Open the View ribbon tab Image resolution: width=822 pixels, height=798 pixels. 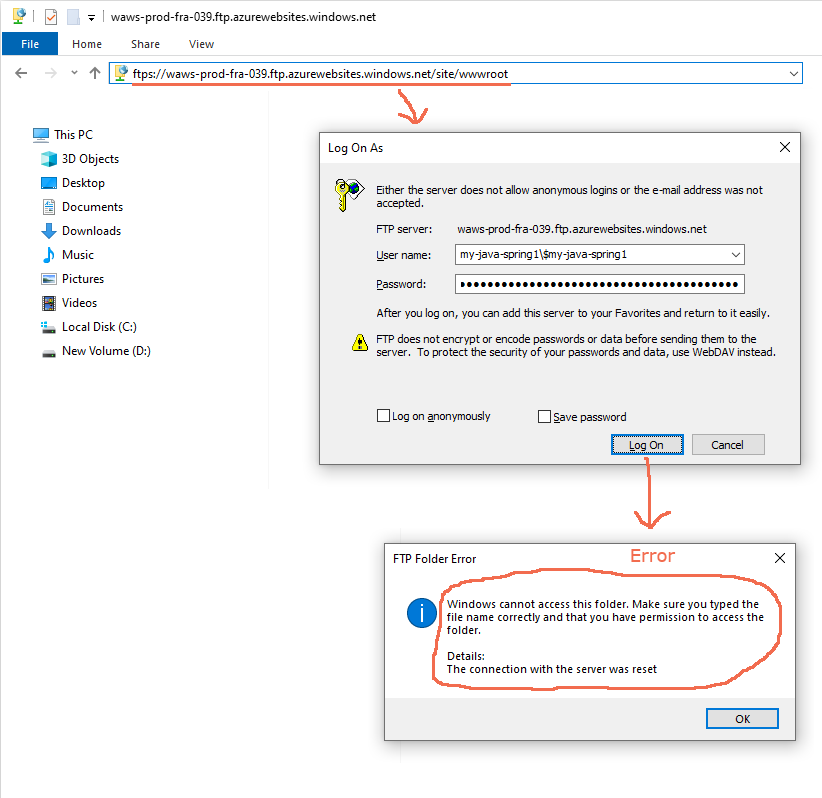click(x=201, y=44)
